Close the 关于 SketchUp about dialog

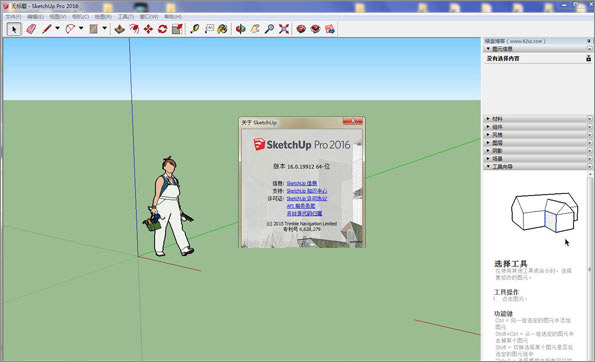353,121
